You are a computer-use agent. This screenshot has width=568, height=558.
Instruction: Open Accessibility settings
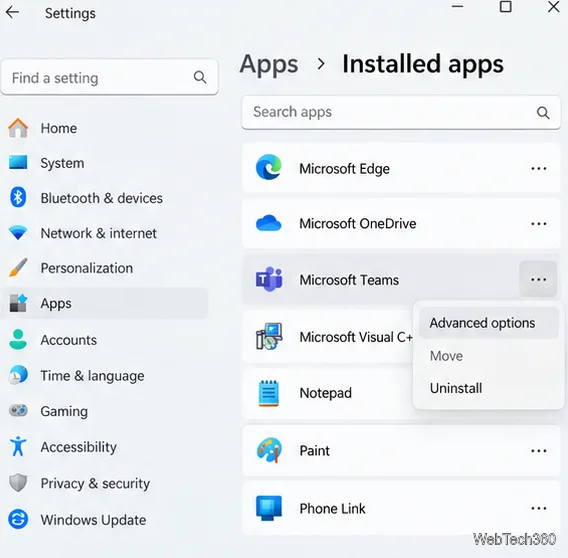point(105,447)
